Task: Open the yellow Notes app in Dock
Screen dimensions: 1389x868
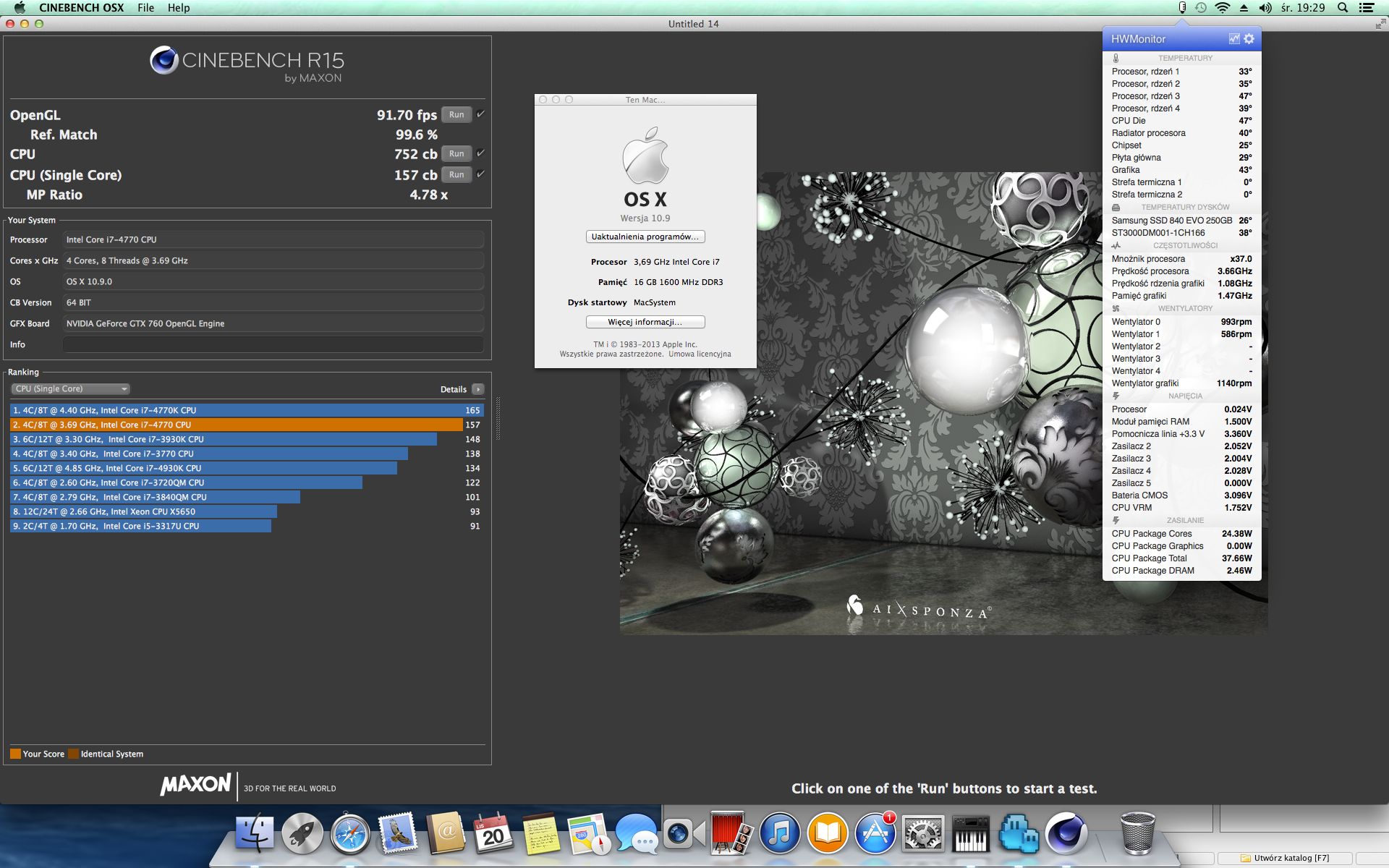Action: (x=541, y=833)
